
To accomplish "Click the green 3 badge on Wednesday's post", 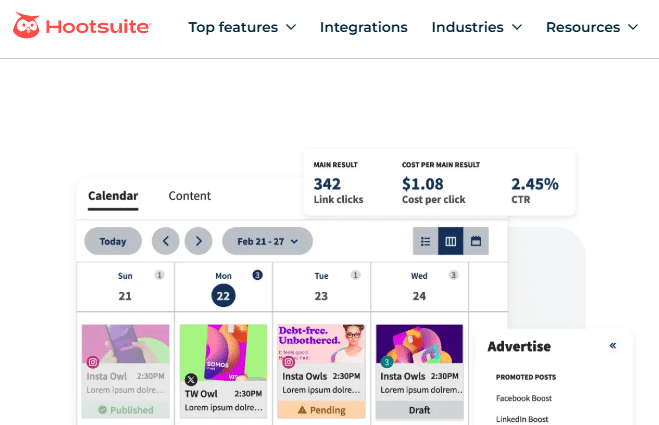I will 387,362.
